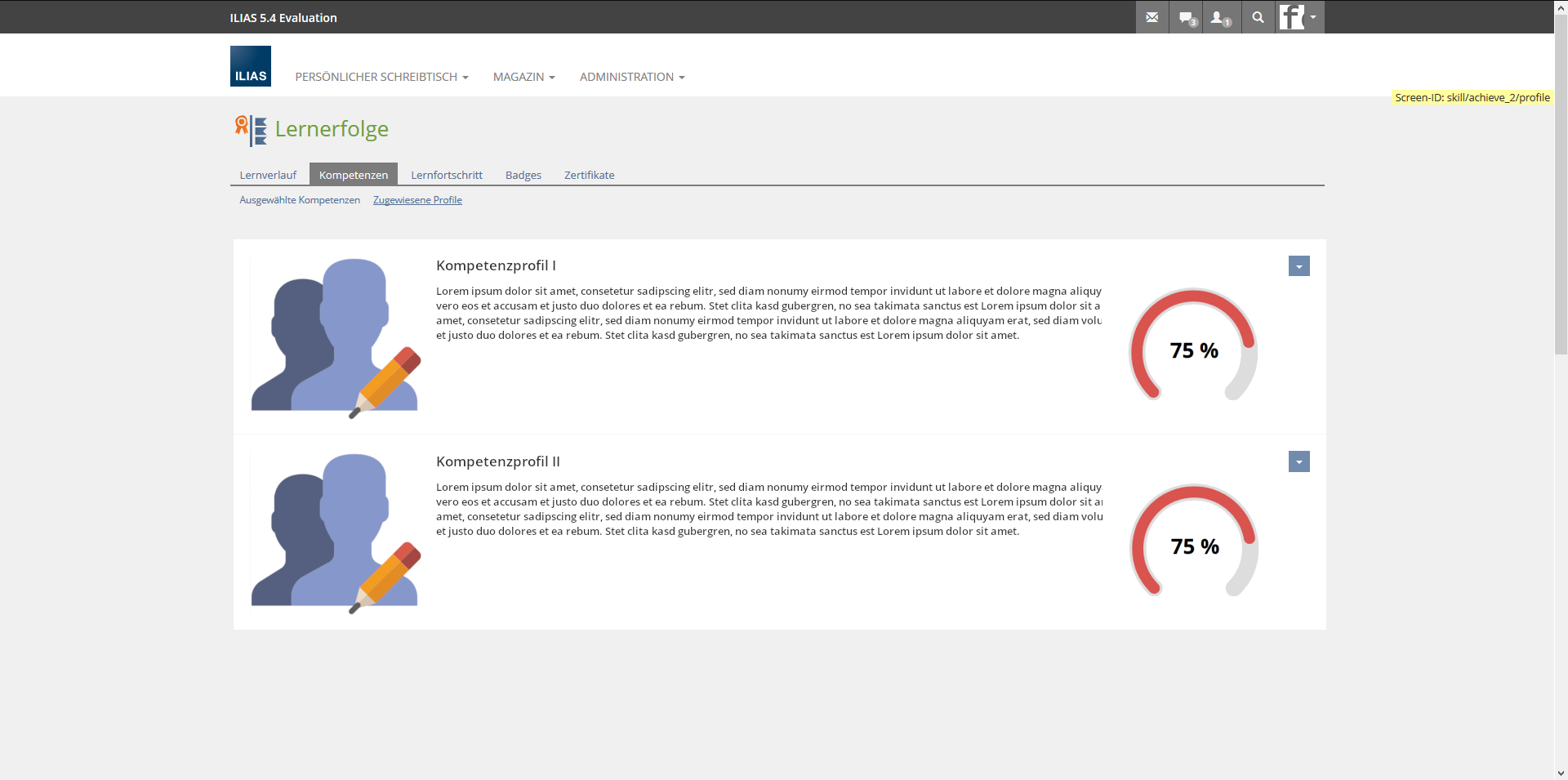Click the Zugewiesene Profile link
This screenshot has height=780, width=1568.
tap(417, 200)
